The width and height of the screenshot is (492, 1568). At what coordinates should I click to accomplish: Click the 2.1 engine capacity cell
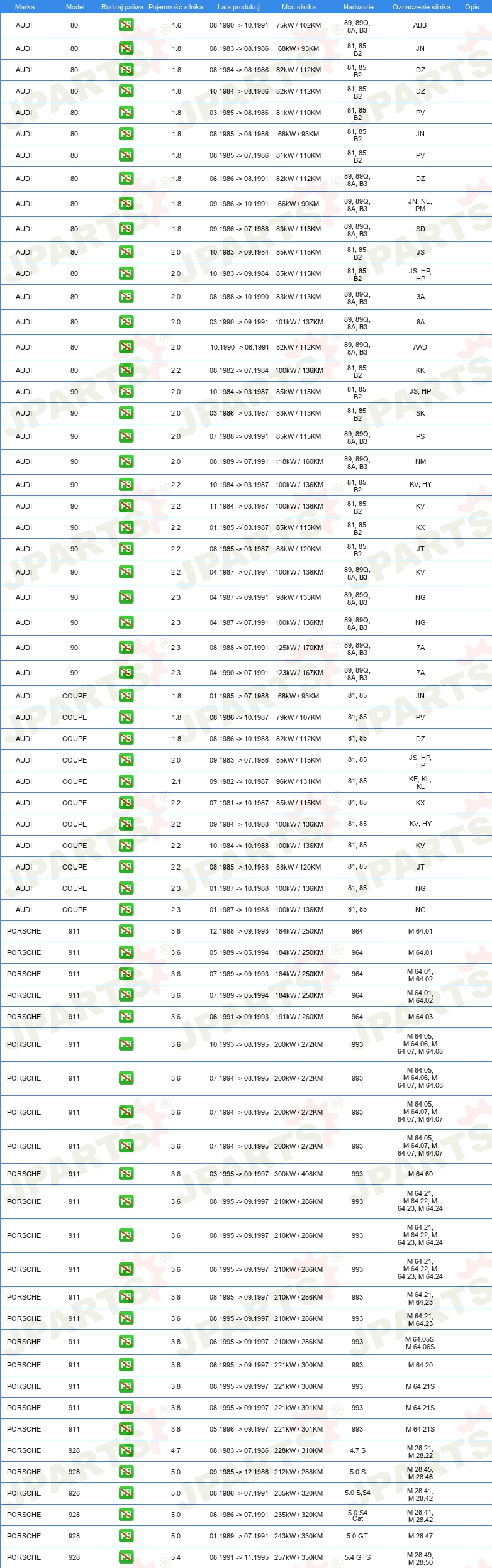point(176,781)
